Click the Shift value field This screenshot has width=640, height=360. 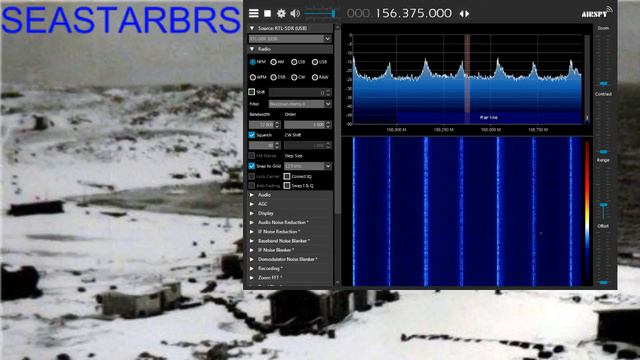[x=300, y=93]
